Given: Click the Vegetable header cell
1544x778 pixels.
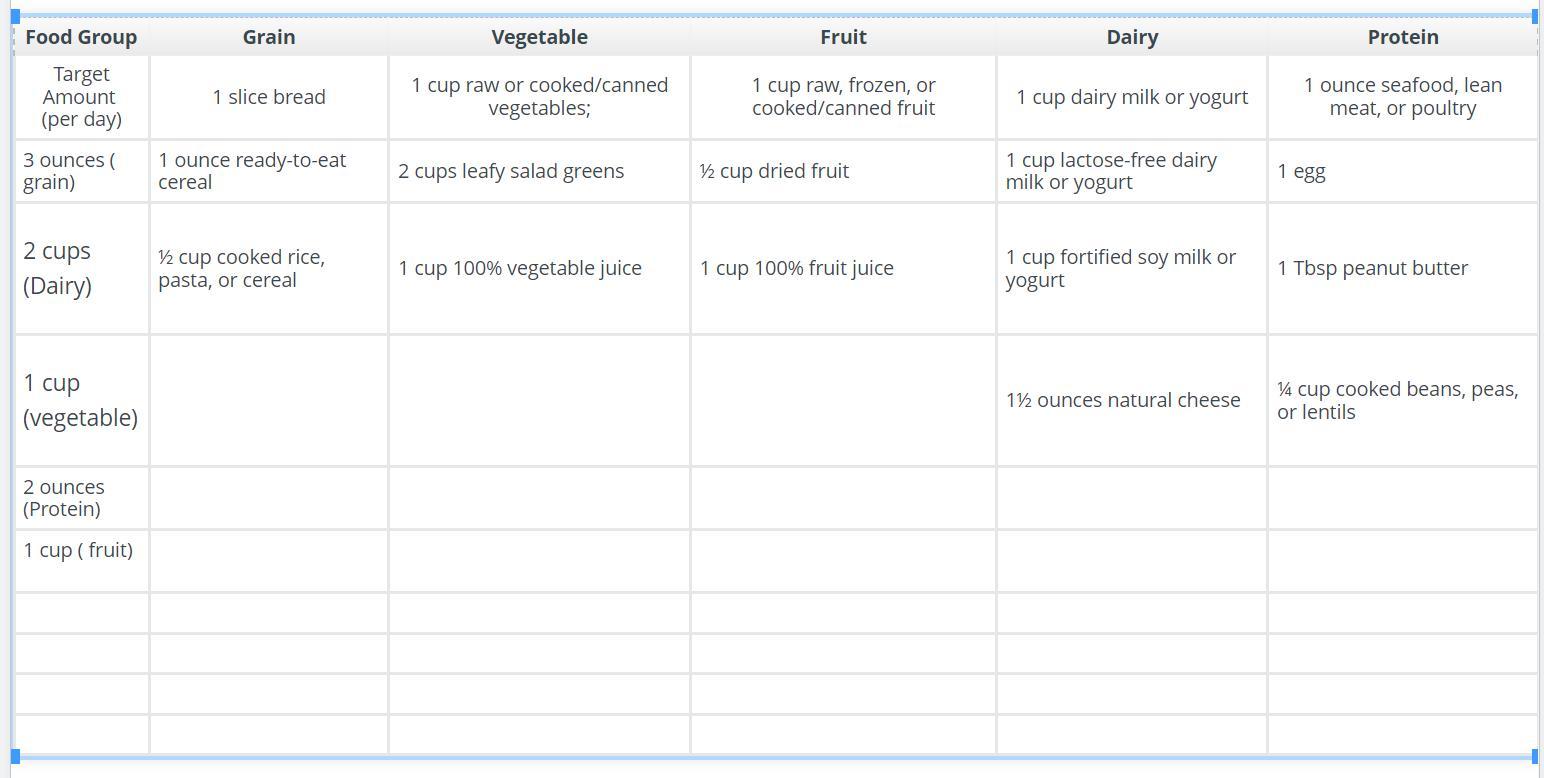Looking at the screenshot, I should point(539,37).
